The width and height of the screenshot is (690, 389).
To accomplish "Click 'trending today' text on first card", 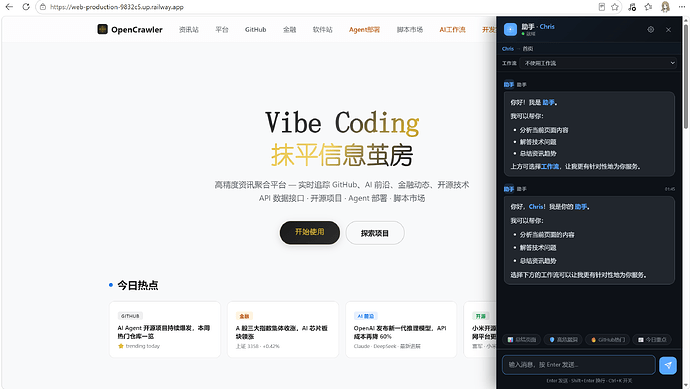I will (x=143, y=346).
